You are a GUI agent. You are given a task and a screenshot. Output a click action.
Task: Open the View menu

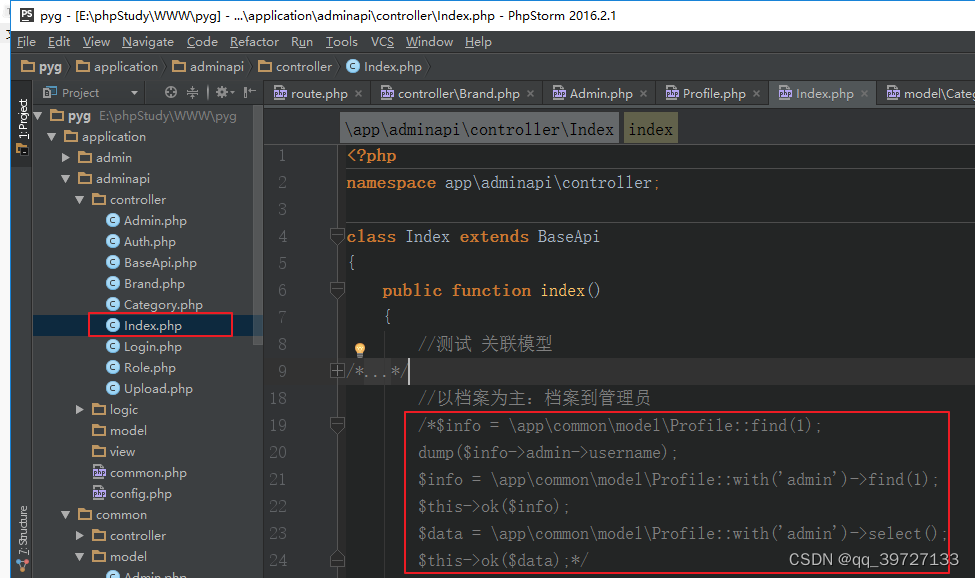point(96,42)
